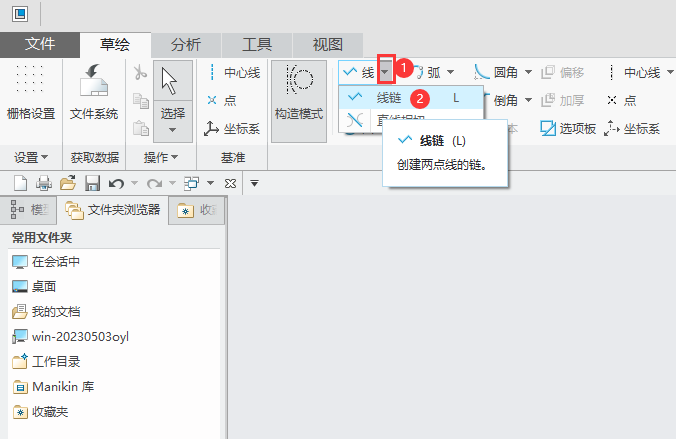Viewport: 676px width, 439px height.
Task: Click the datum Coordinate System (坐标系) tool
Action: 232,129
